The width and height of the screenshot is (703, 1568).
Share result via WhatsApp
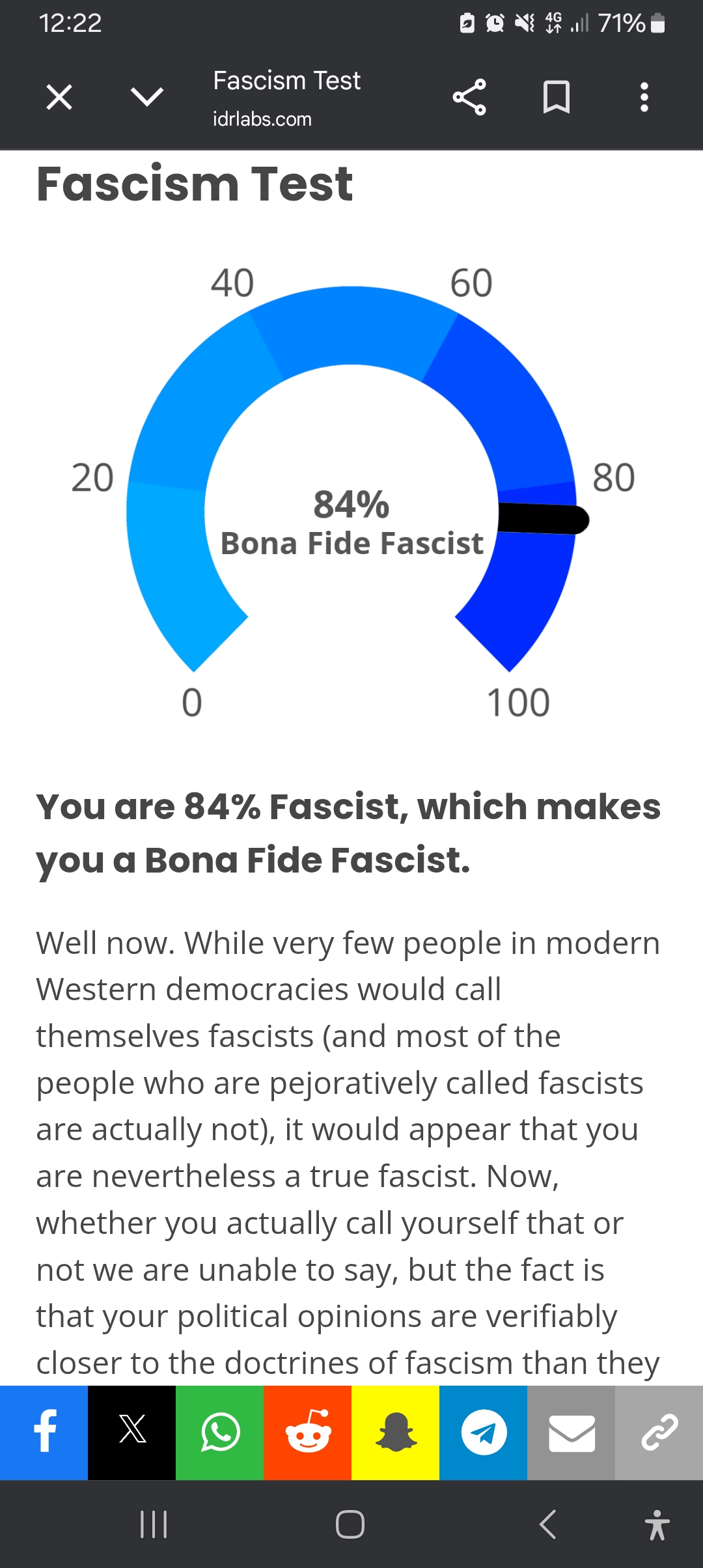tap(219, 1433)
